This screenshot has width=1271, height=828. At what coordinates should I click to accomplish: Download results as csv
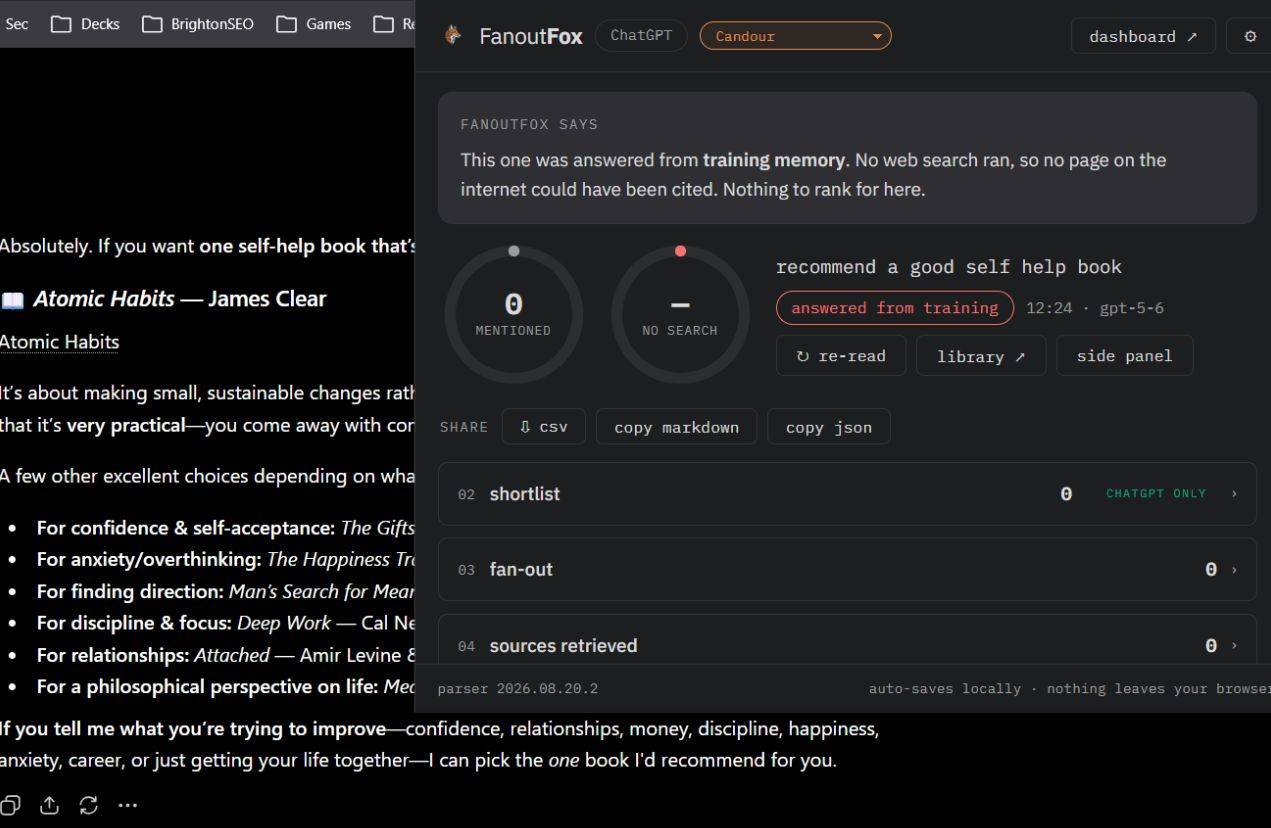point(543,427)
